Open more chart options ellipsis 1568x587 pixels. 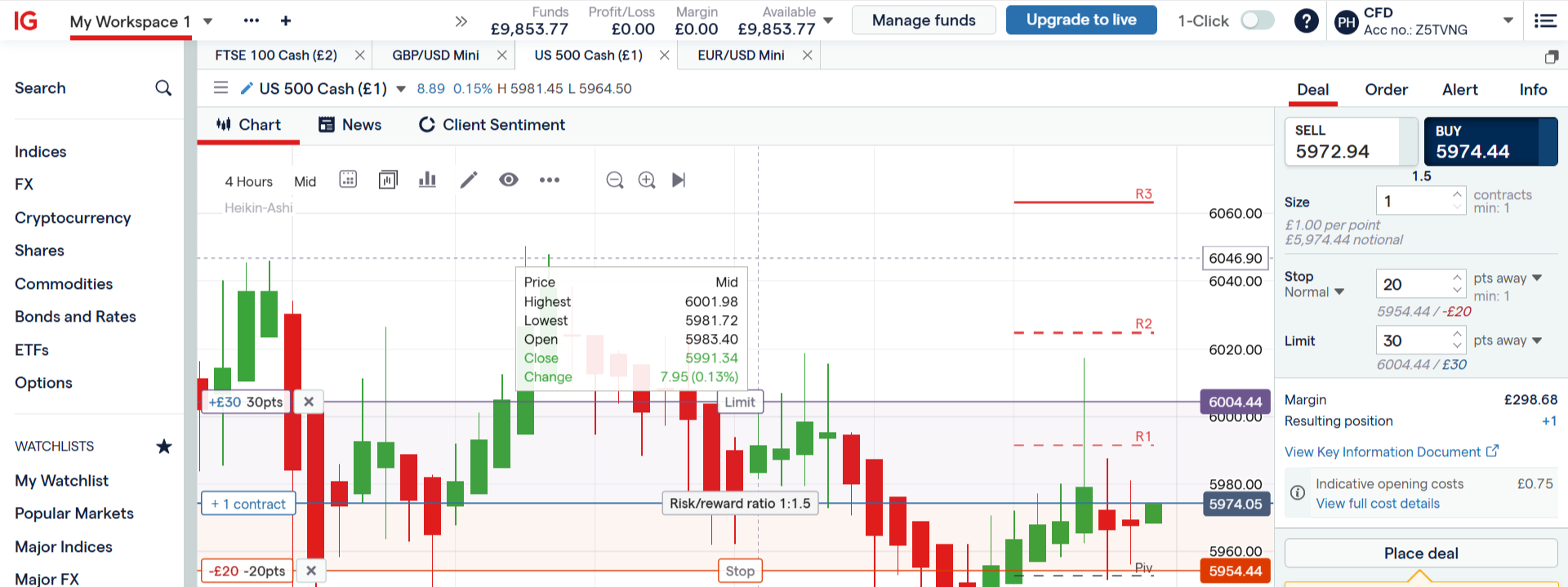[x=550, y=180]
